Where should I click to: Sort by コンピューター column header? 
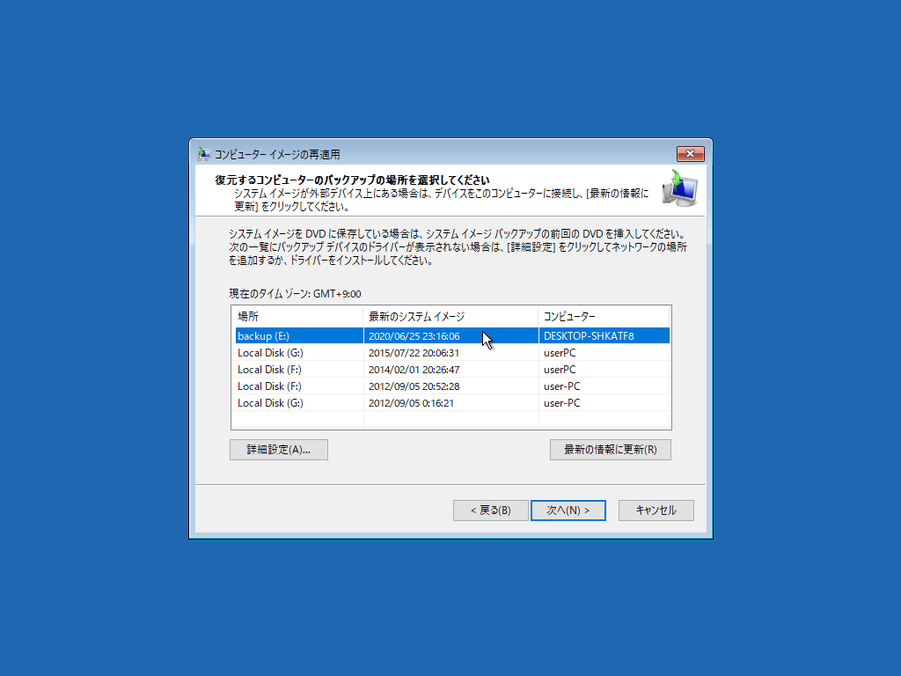coord(604,316)
